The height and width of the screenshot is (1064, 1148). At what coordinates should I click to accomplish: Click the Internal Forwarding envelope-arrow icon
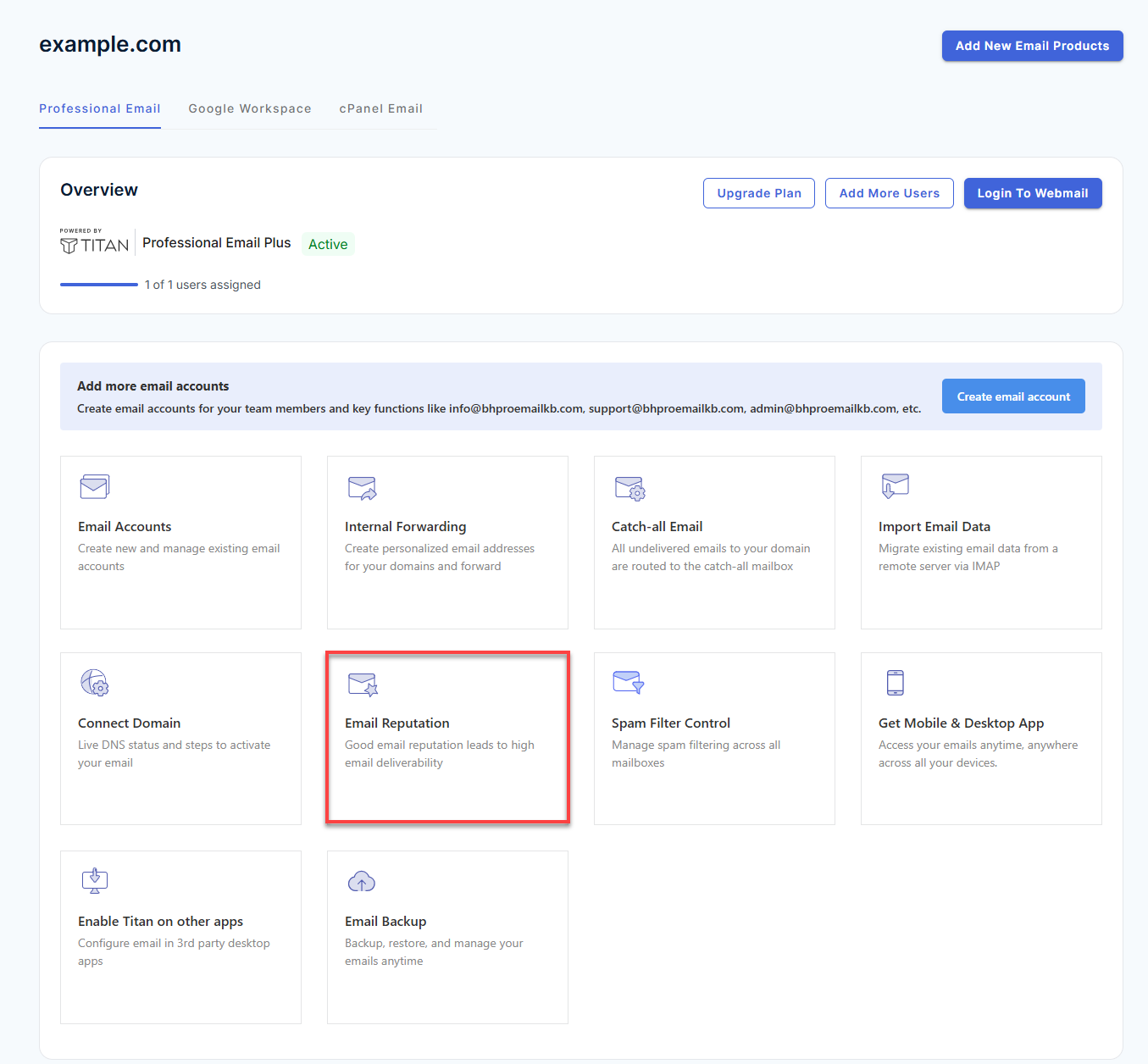coord(362,487)
